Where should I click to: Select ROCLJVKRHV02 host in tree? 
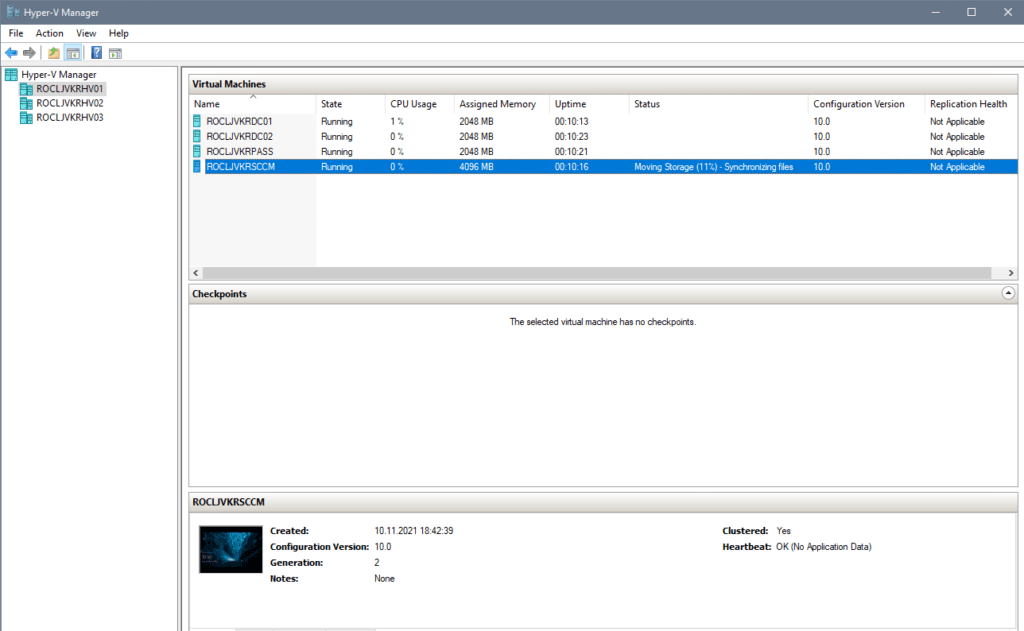click(x=69, y=103)
